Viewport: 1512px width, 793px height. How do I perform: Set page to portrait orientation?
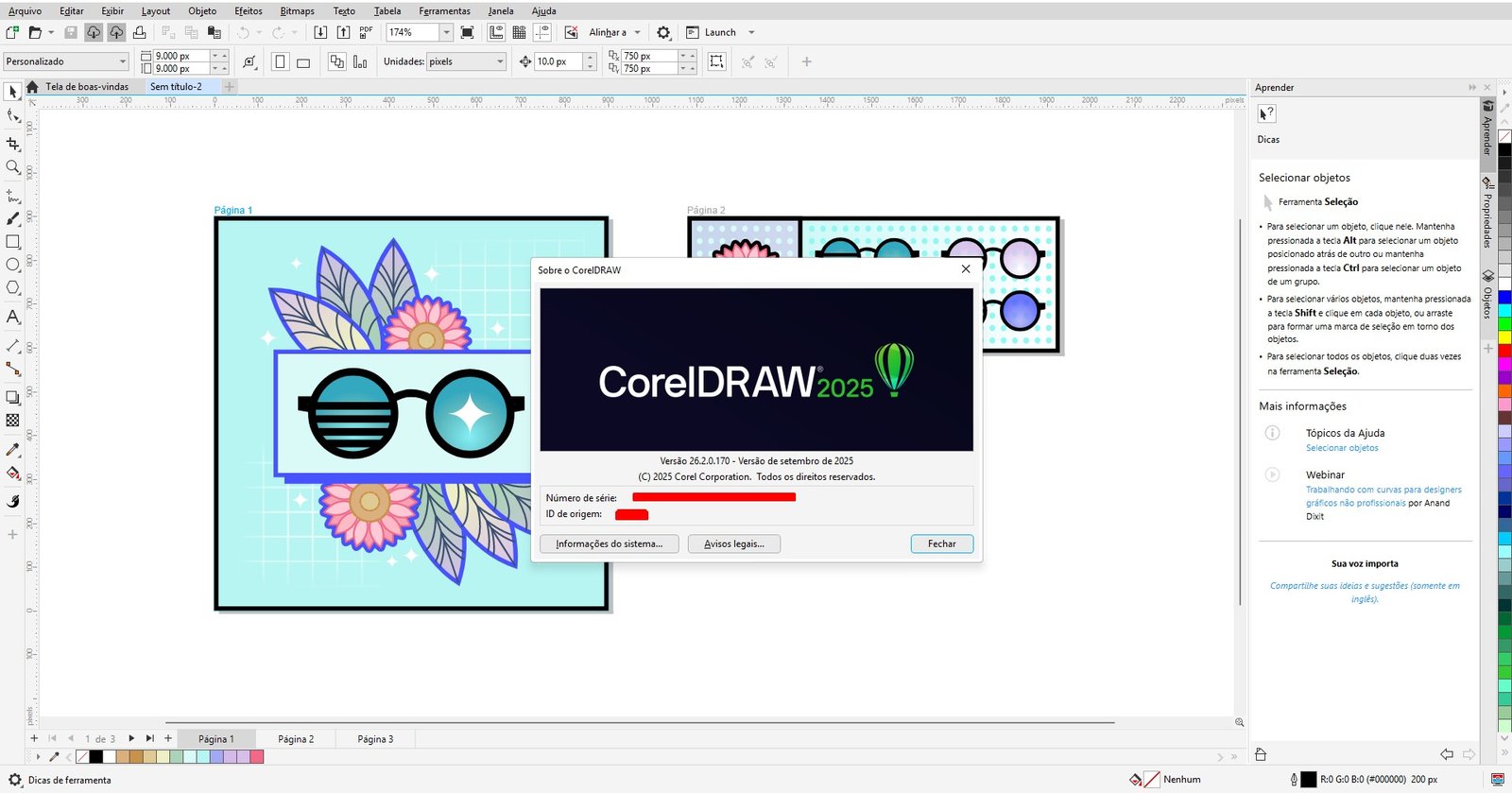(x=280, y=61)
